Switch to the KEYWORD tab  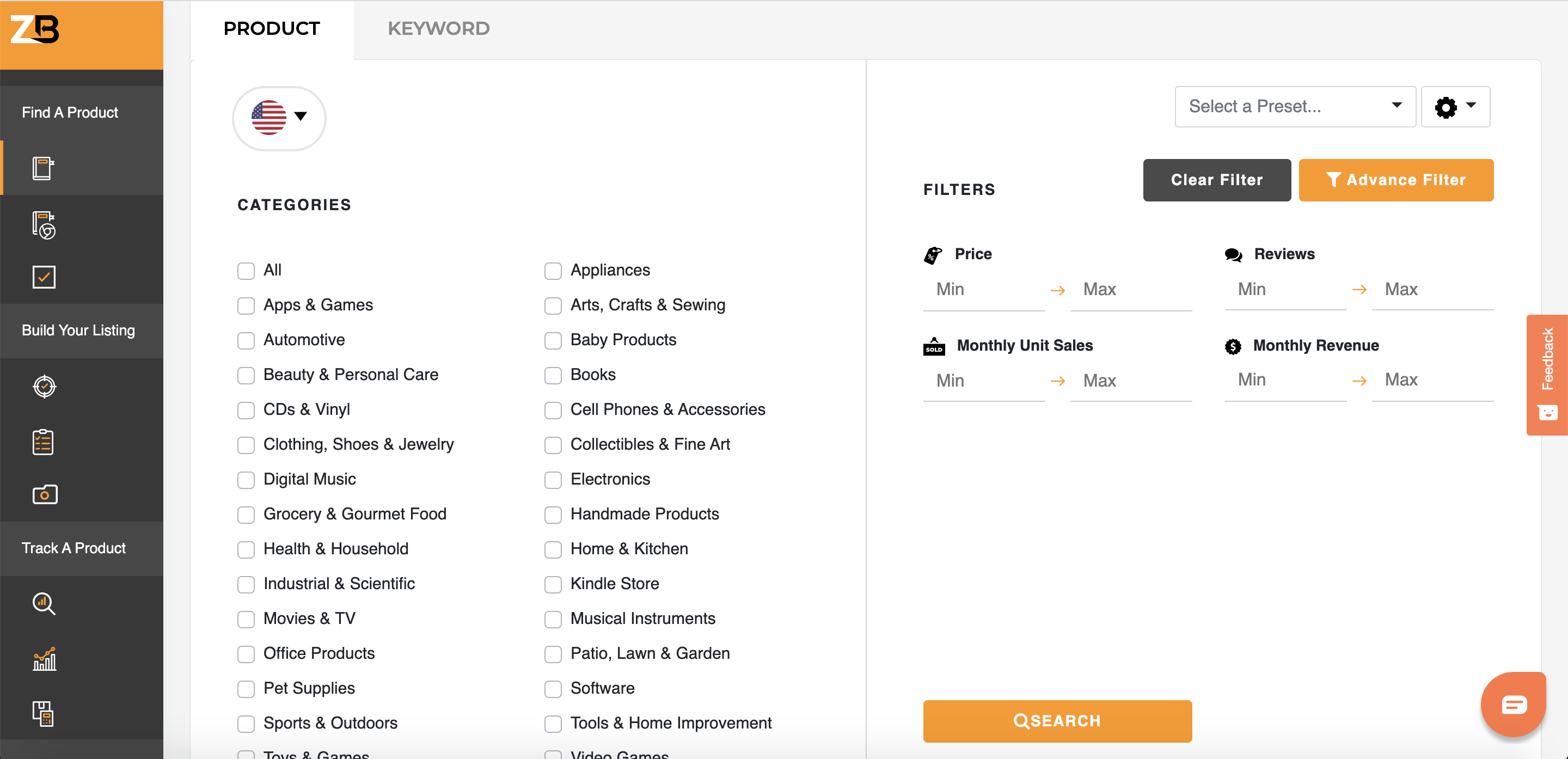(439, 28)
